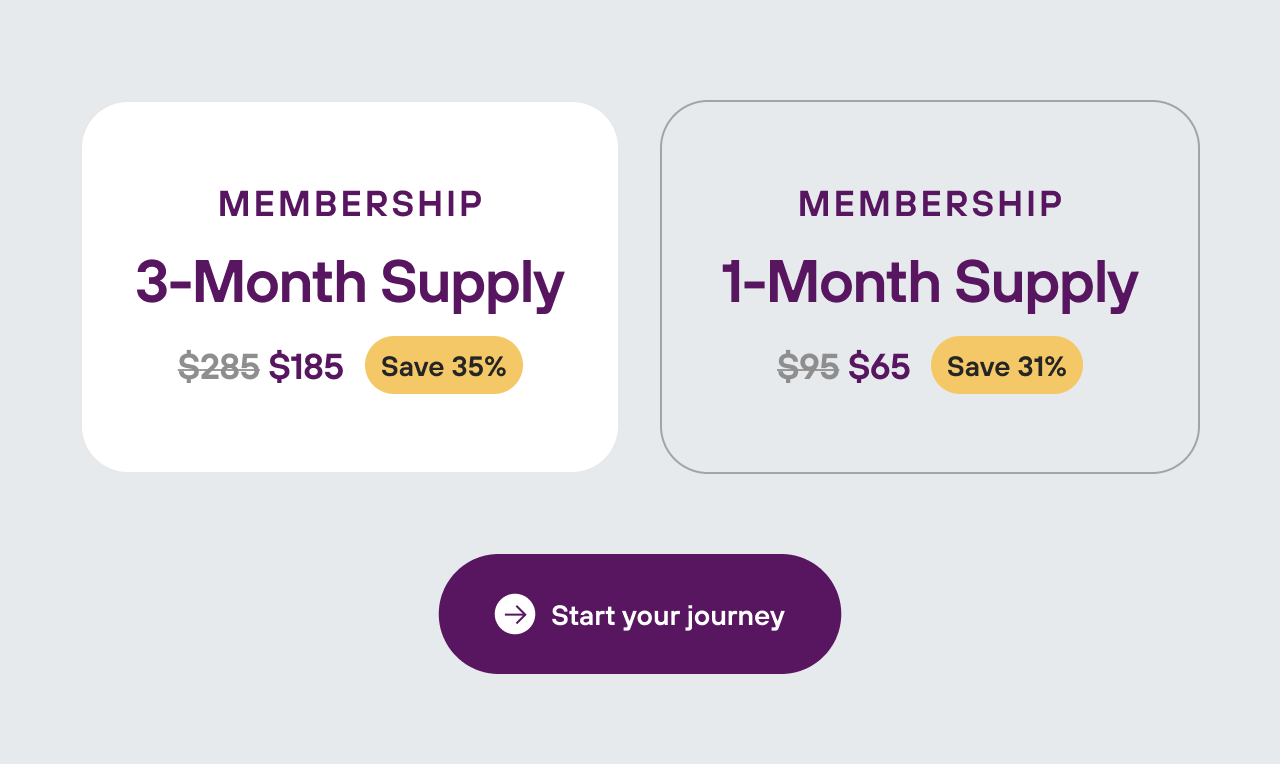Click MEMBERSHIP label above 1-Month Supply
Viewport: 1280px width, 764px height.
point(930,204)
